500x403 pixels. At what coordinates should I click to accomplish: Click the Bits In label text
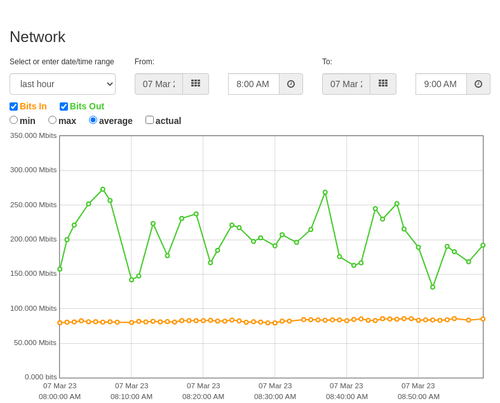click(33, 106)
